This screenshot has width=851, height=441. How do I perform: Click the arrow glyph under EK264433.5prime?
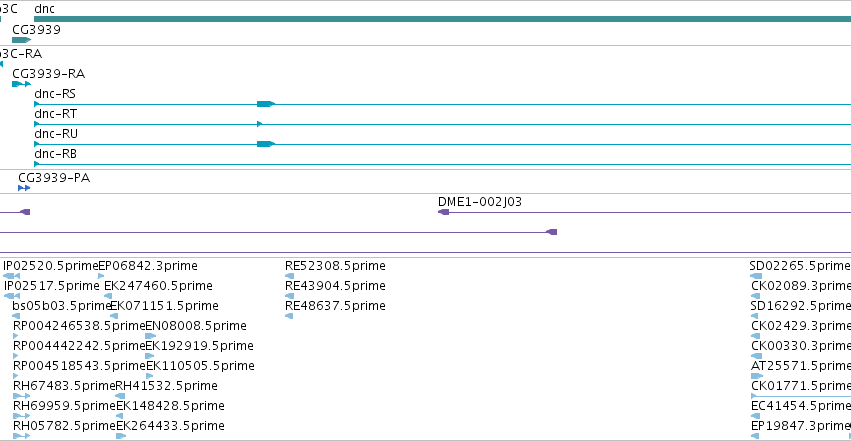121,436
